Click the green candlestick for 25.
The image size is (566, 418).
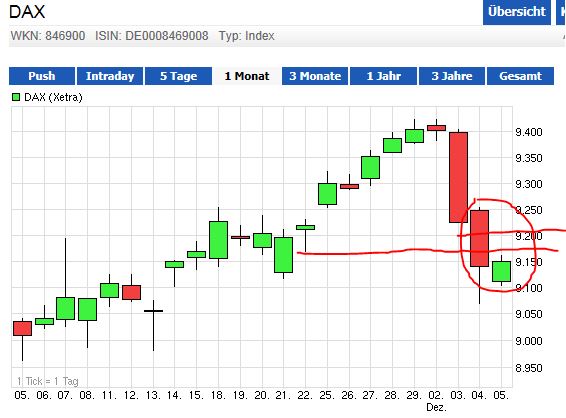coord(327,194)
